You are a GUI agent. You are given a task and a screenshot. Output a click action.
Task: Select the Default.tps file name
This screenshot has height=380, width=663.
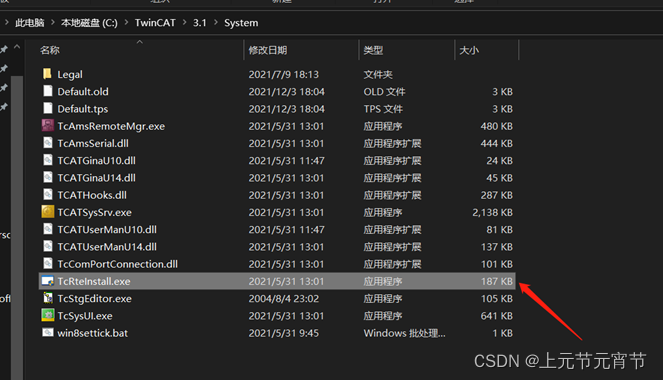point(82,109)
